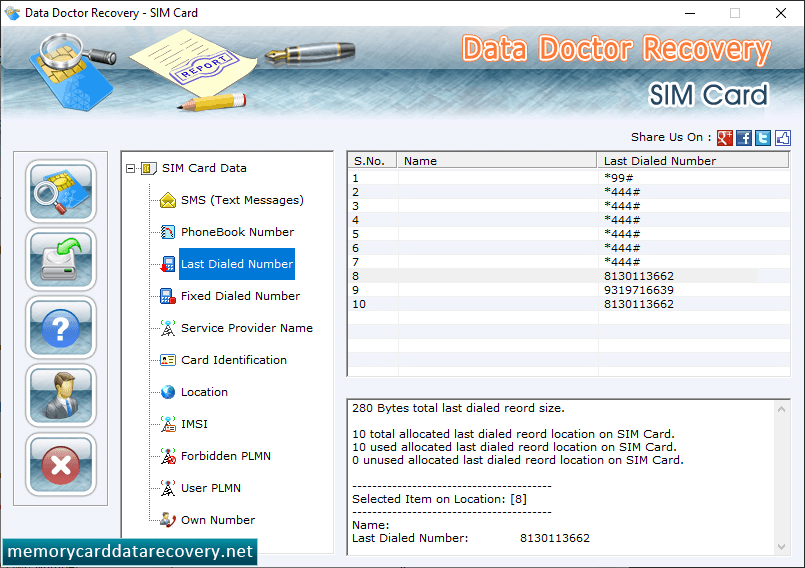Select row 5 with *444#
This screenshot has height=568, width=805.
[x=569, y=234]
